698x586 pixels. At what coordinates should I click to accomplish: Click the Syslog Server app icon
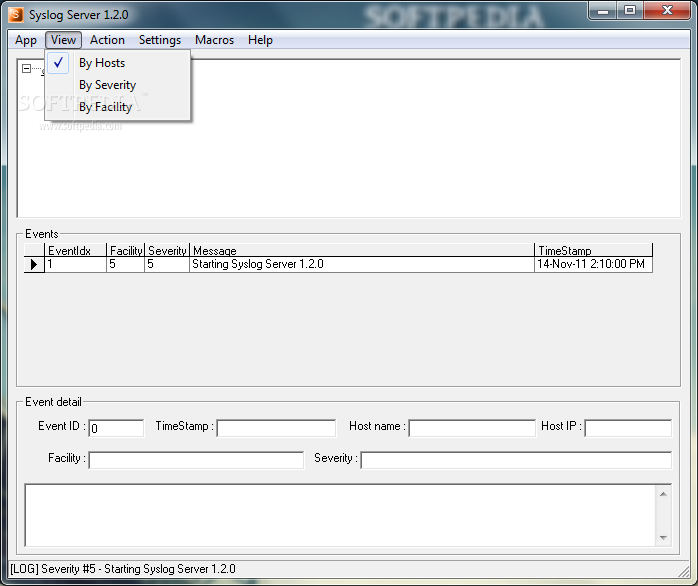16,14
